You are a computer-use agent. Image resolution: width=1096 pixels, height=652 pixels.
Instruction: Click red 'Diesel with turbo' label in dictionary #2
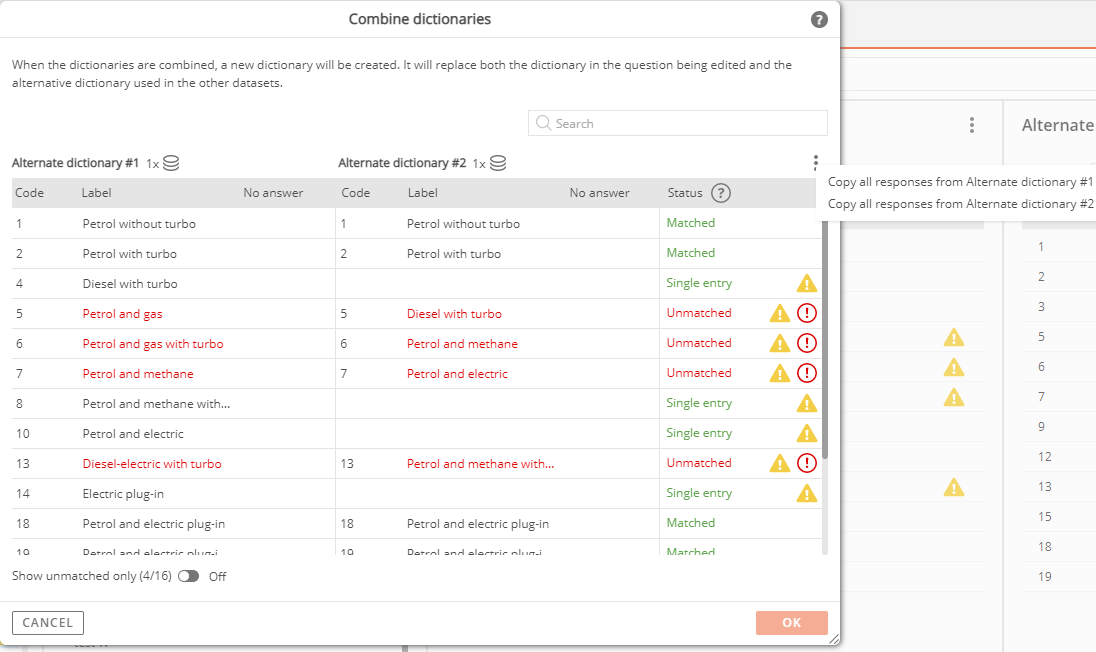[454, 314]
